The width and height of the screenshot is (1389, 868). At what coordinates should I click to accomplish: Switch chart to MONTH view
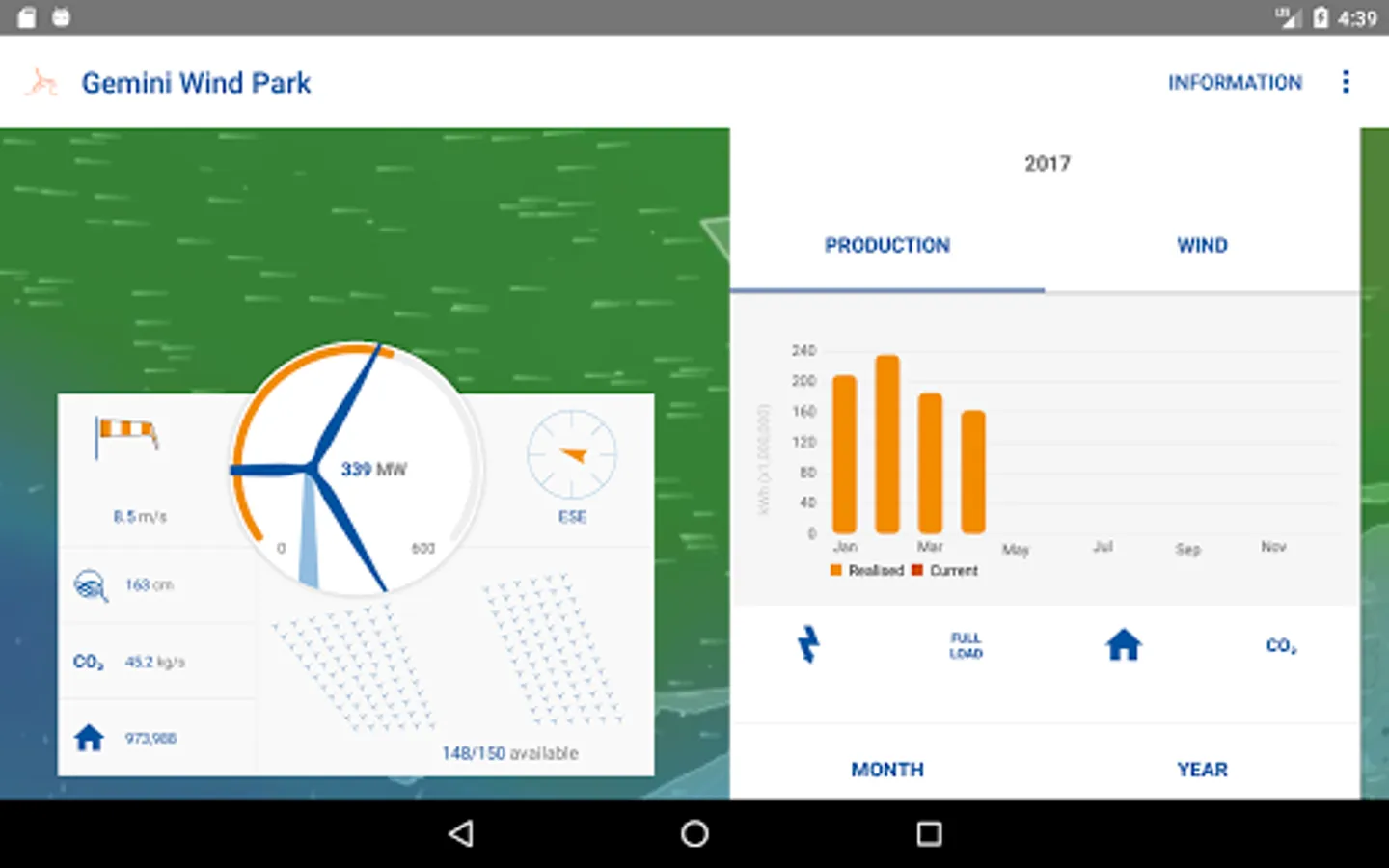887,770
